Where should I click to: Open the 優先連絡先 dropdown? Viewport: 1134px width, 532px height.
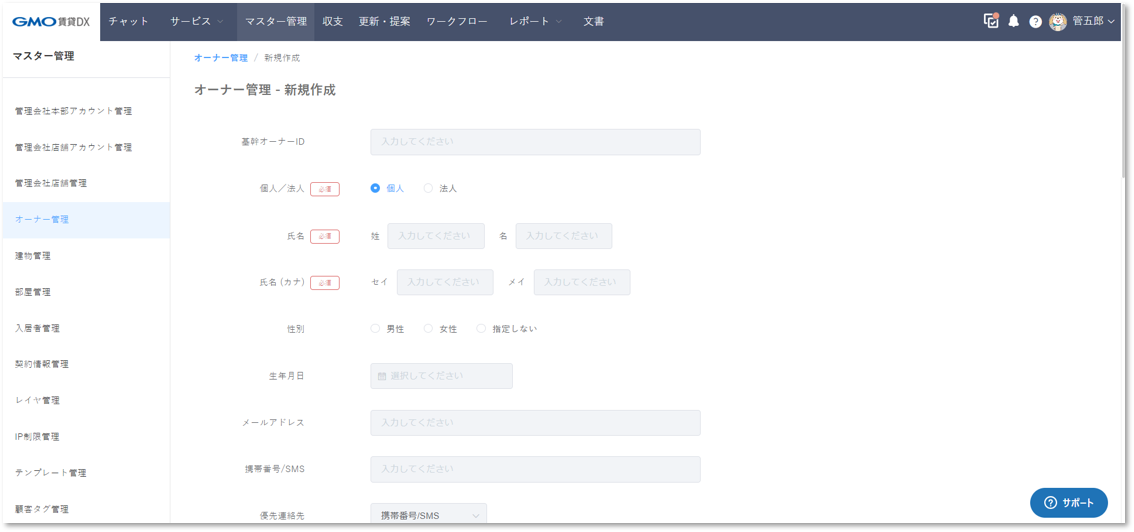[x=428, y=515]
